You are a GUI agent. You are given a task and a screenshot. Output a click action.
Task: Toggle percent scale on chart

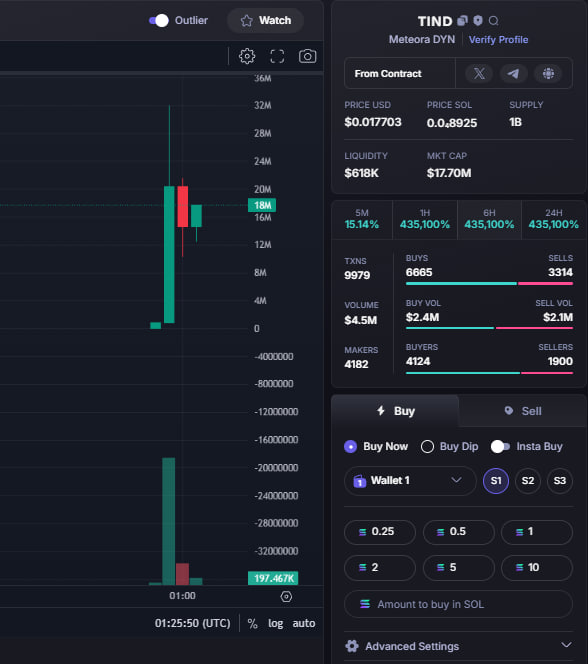point(252,623)
